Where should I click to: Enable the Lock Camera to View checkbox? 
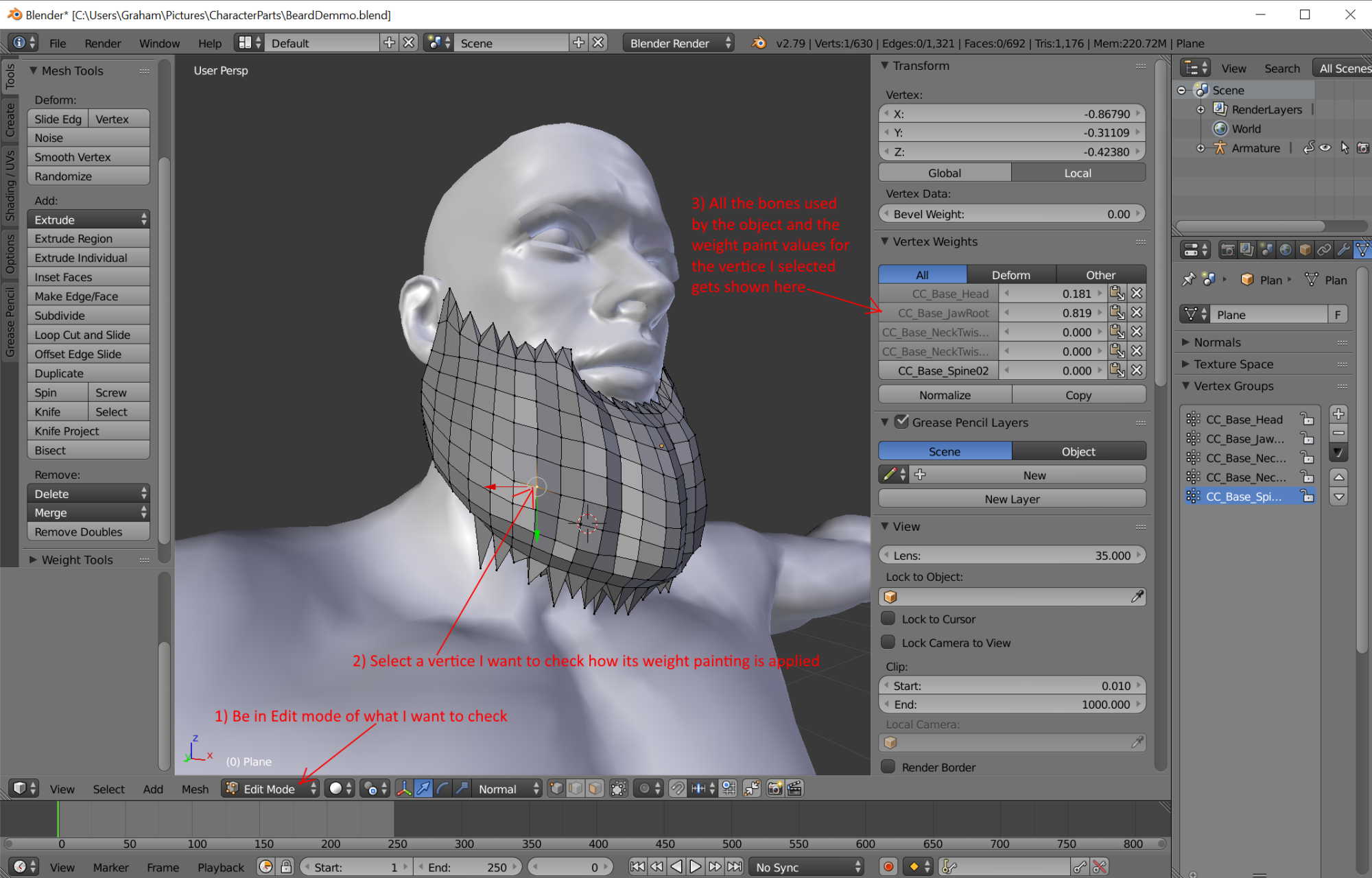888,642
